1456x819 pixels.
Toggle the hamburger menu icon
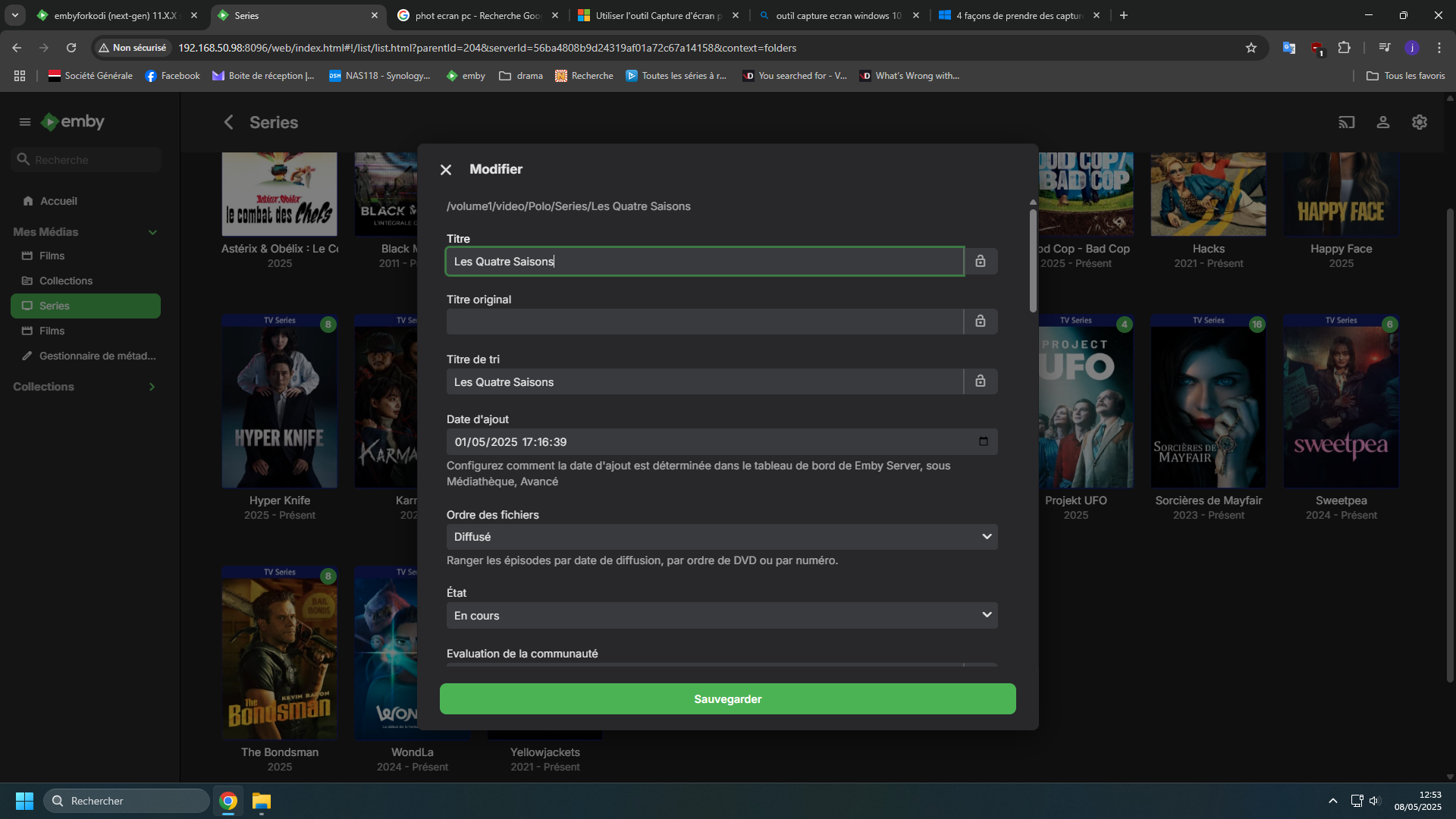(25, 122)
